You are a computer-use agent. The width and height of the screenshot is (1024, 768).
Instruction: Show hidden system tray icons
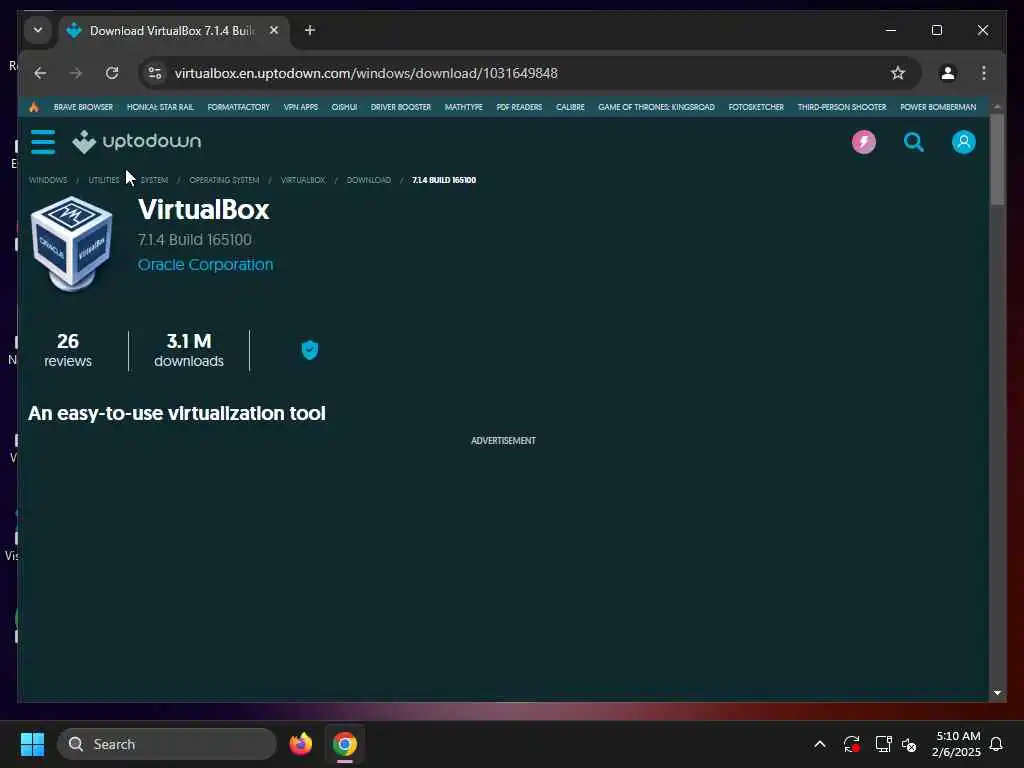pos(820,744)
